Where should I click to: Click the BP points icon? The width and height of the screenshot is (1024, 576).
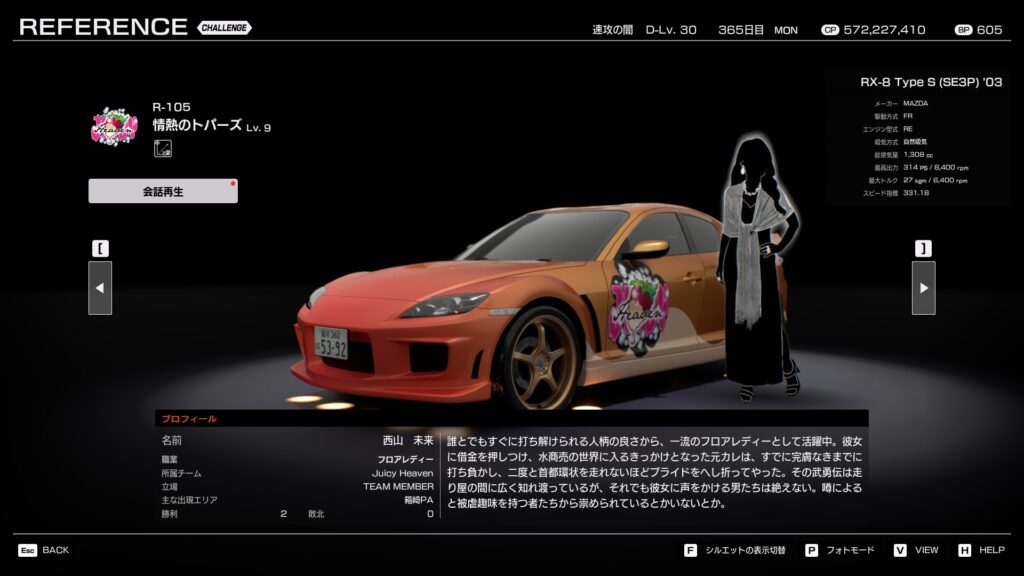click(963, 30)
